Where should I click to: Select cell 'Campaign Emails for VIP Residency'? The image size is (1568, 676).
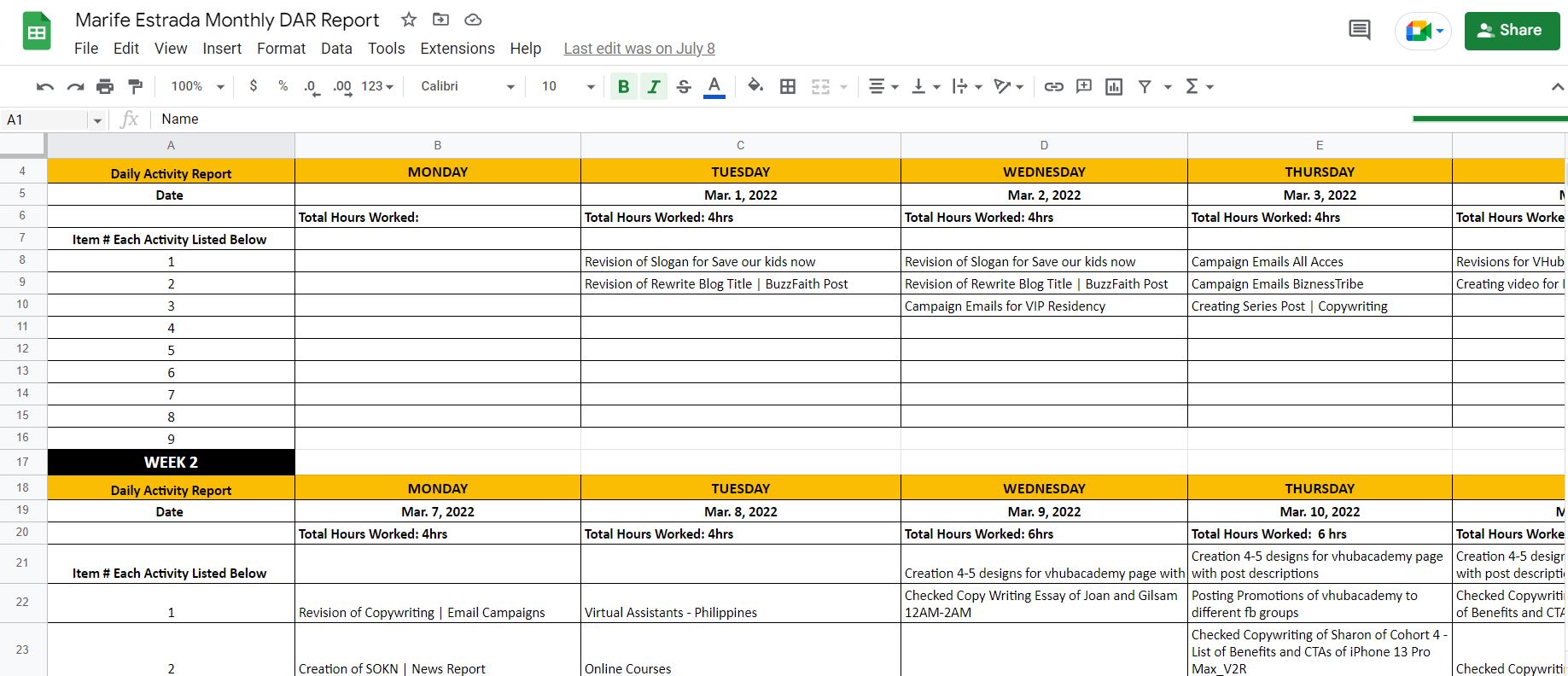point(1044,306)
